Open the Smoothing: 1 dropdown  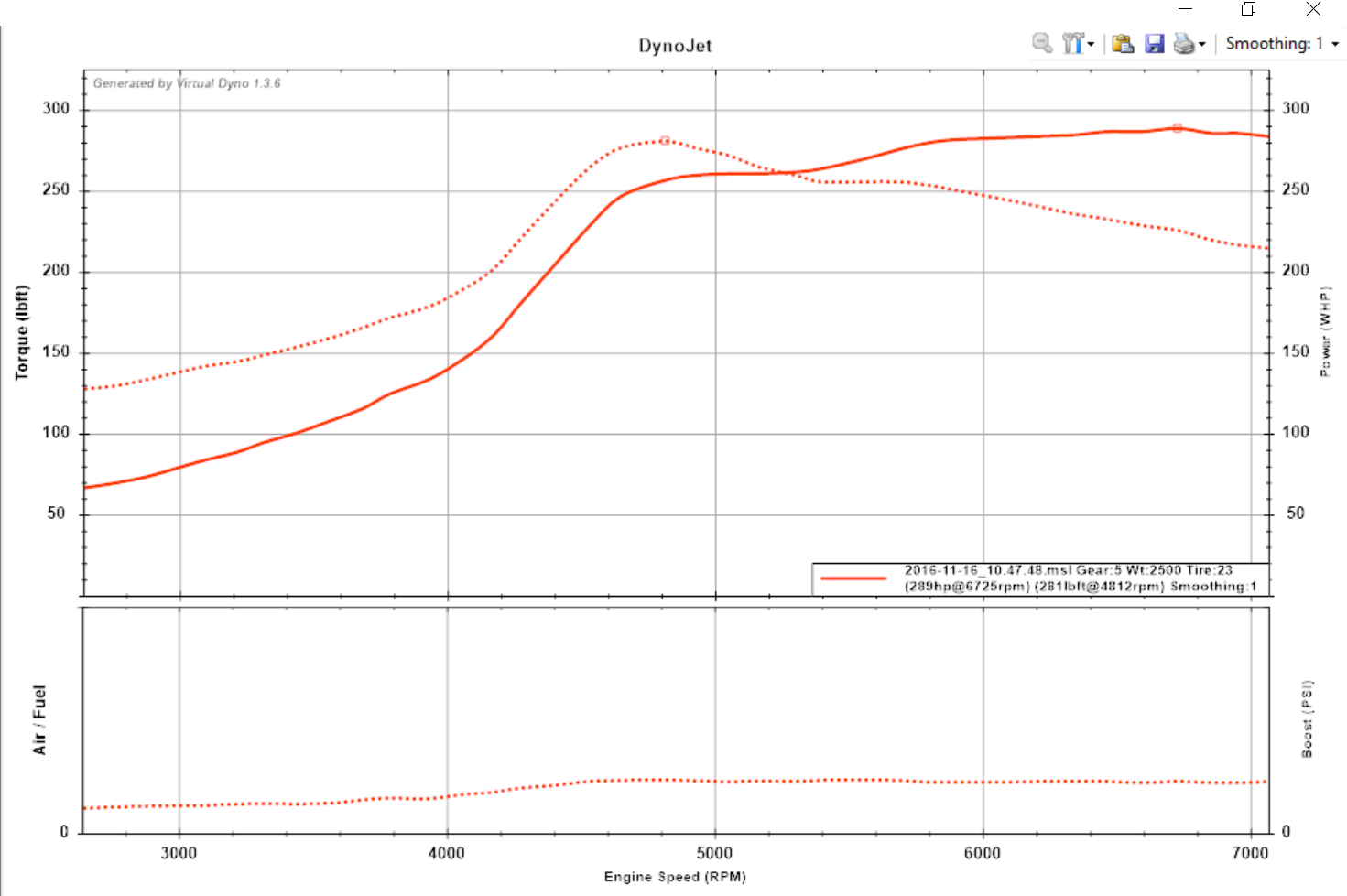click(1283, 43)
